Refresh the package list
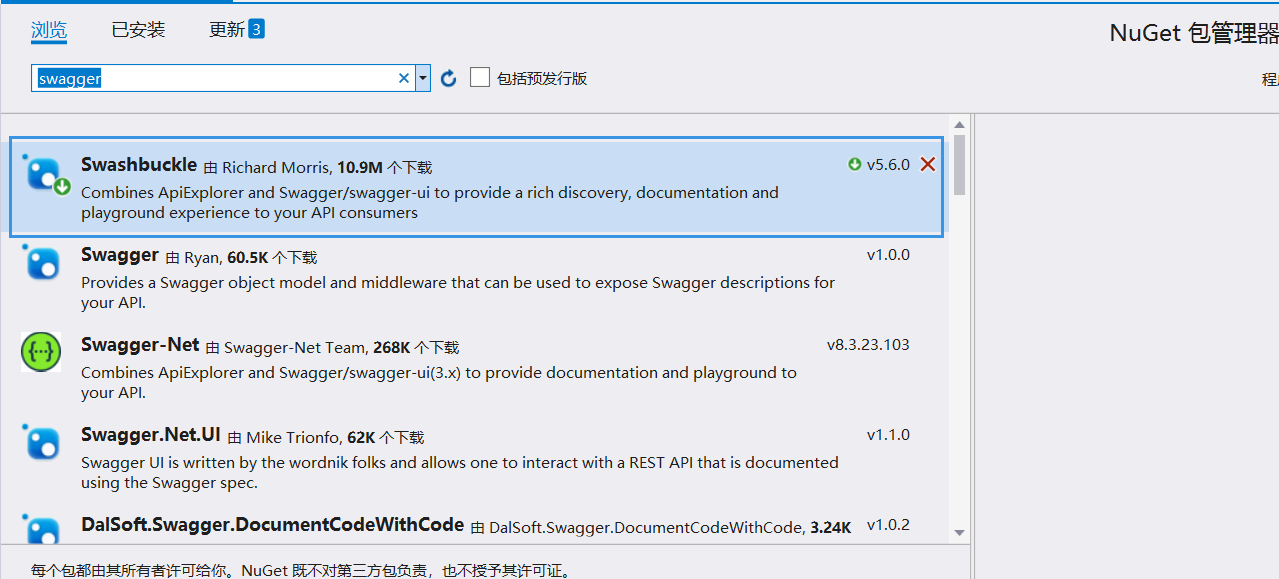This screenshot has width=1279, height=579. 449,78
